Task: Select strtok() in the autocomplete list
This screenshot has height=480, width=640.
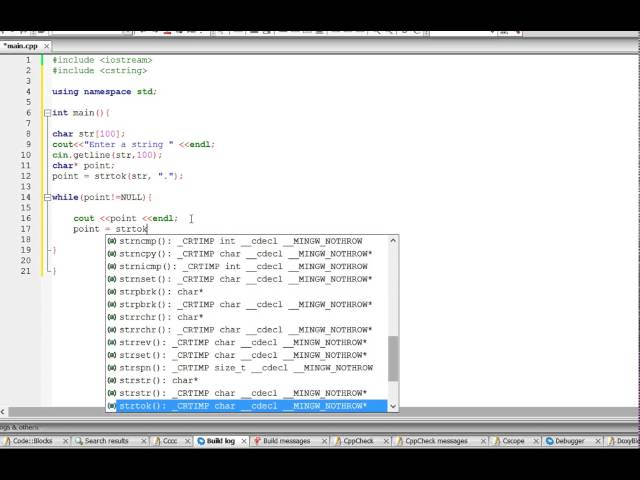Action: point(246,406)
